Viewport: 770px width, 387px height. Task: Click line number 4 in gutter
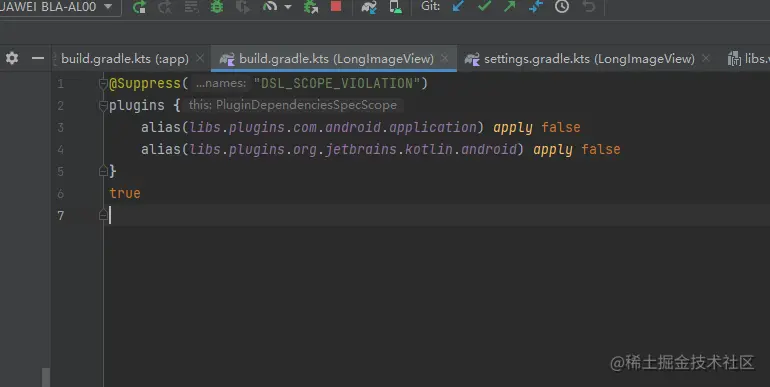[60, 149]
